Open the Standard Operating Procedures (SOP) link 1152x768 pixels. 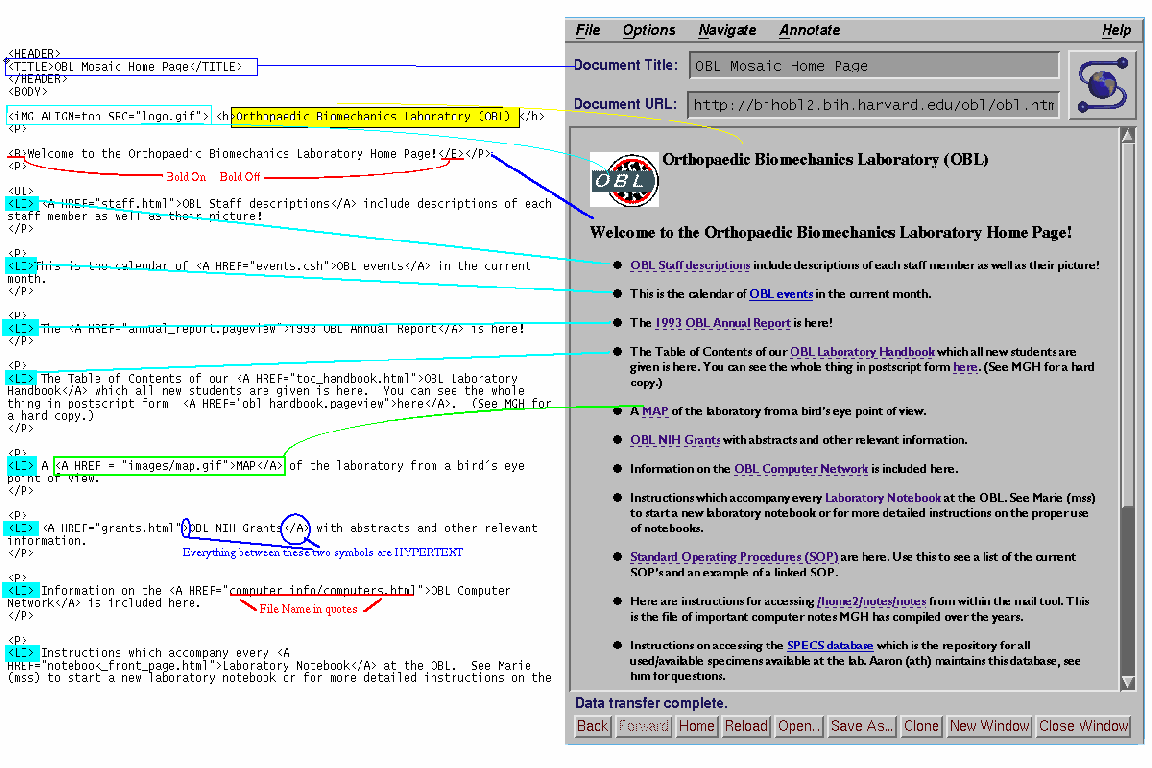pyautogui.click(x=734, y=557)
